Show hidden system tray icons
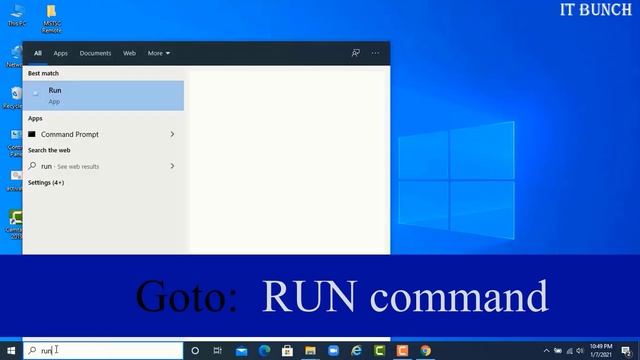The width and height of the screenshot is (640, 360). pyautogui.click(x=547, y=351)
